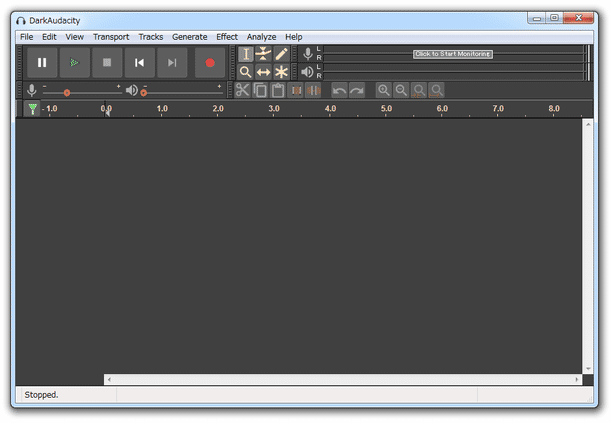The image size is (611, 423).
Task: Select the Multi-Tool asterisk icon
Action: [x=281, y=72]
